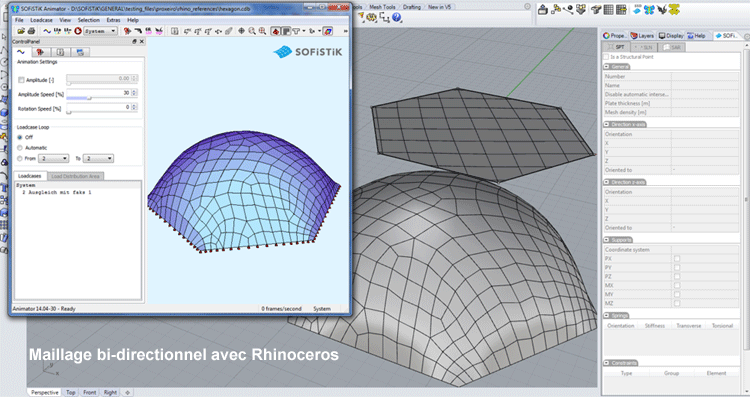Click the blue butterfly icon in top-right toolbar
The height and width of the screenshot is (397, 750).
click(x=649, y=10)
